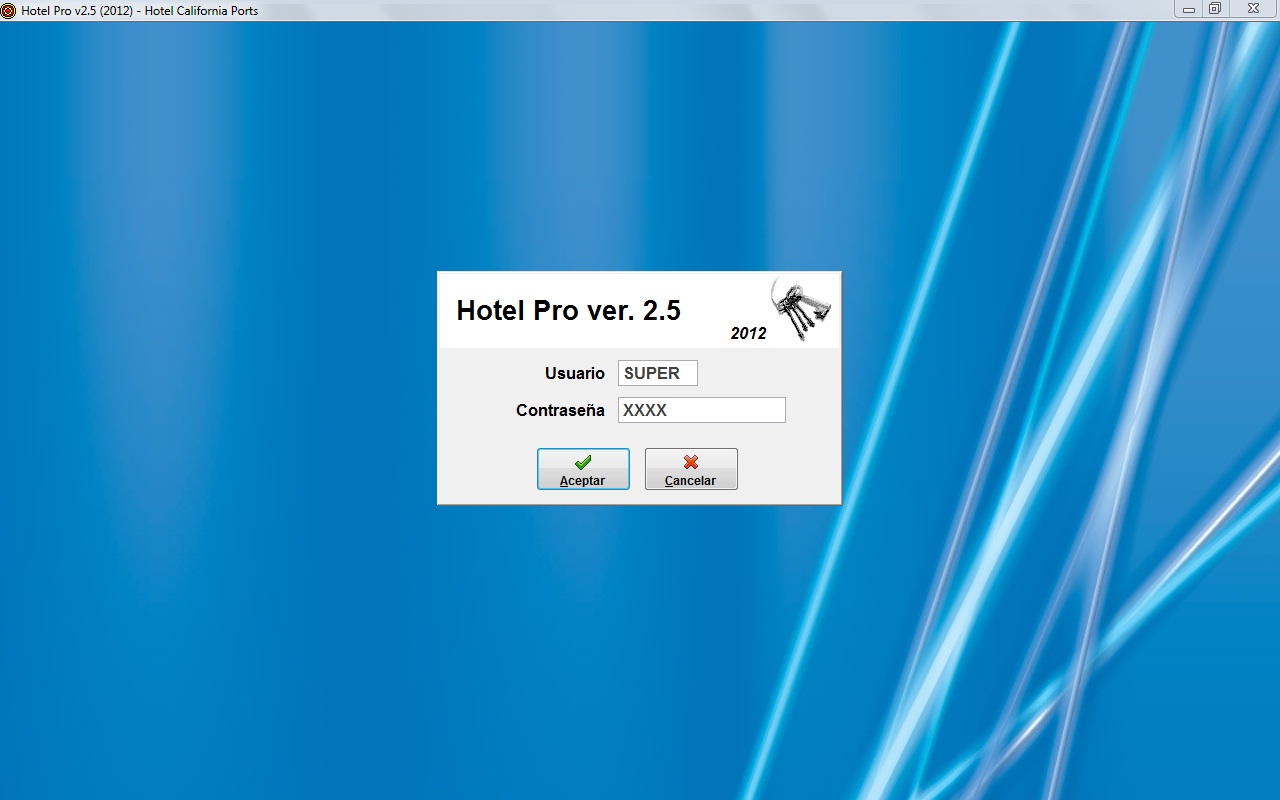Image resolution: width=1280 pixels, height=800 pixels.
Task: Click the red X icon above Cancelar
Action: [x=691, y=462]
